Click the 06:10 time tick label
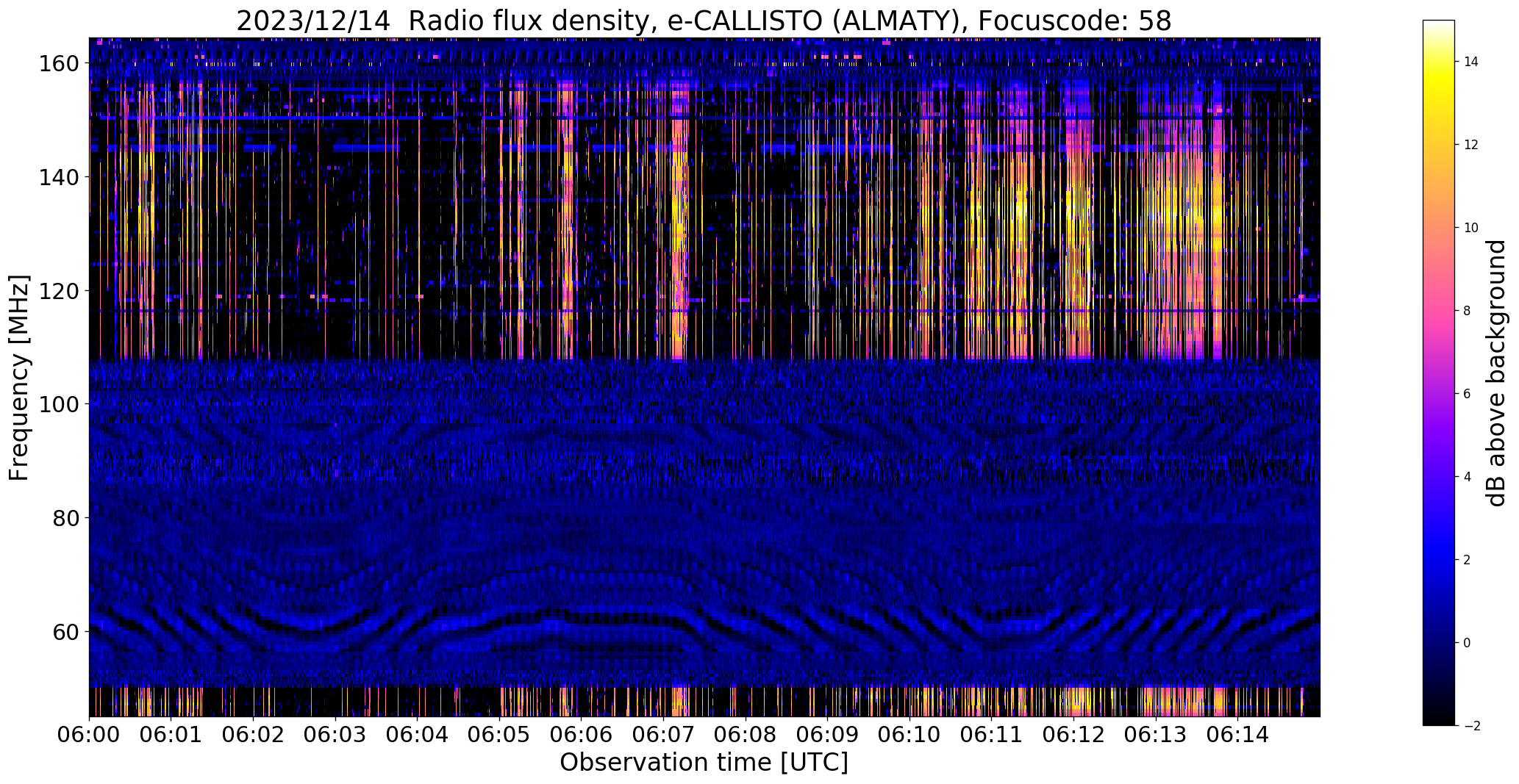 909,735
